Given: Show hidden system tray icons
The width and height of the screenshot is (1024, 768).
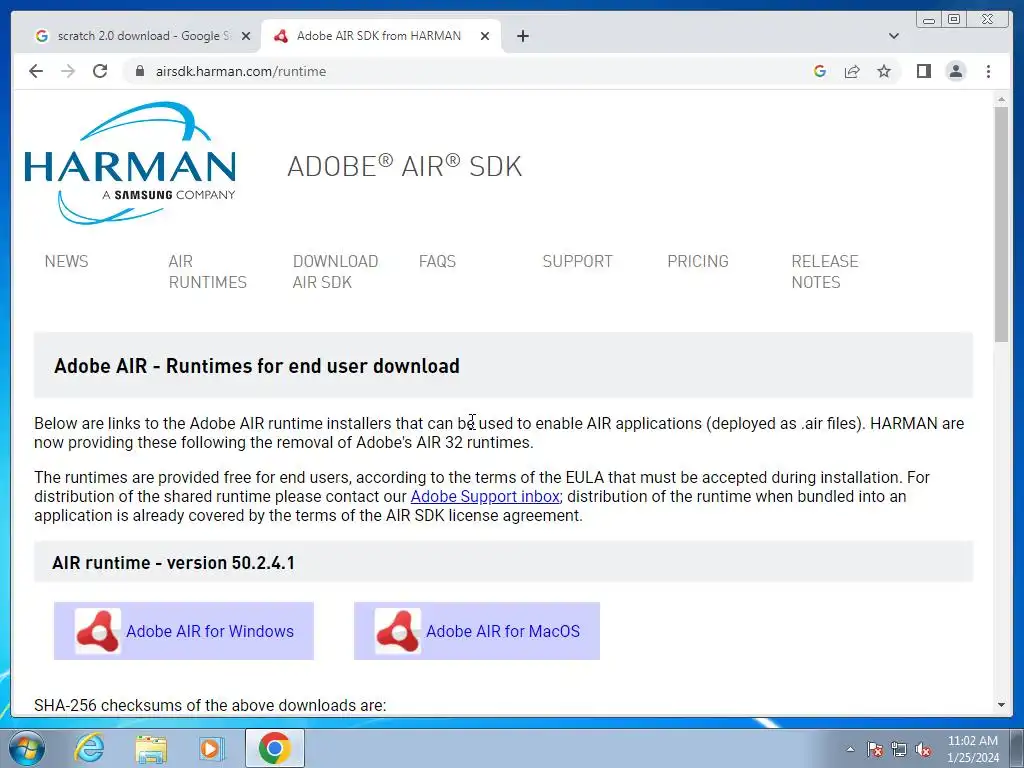Looking at the screenshot, I should [850, 749].
